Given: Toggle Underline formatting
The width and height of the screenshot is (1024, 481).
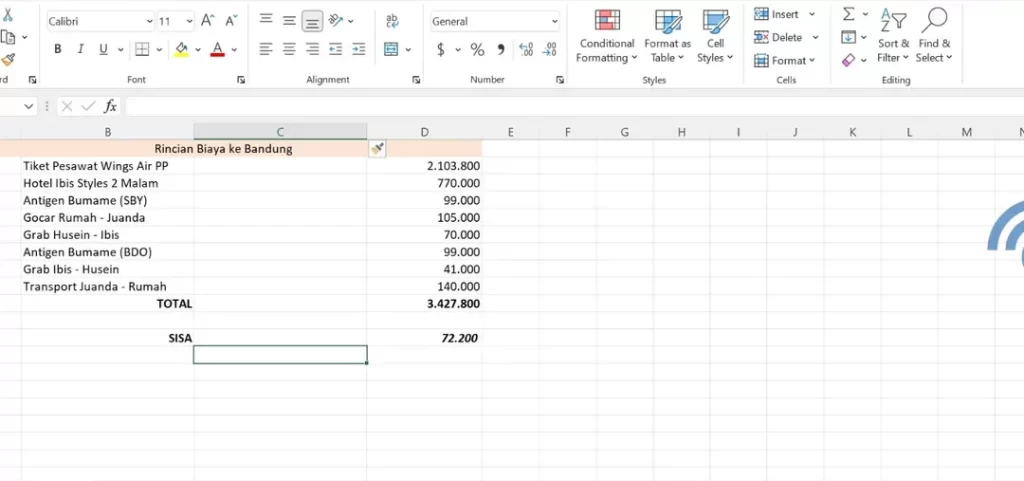Looking at the screenshot, I should (x=103, y=49).
